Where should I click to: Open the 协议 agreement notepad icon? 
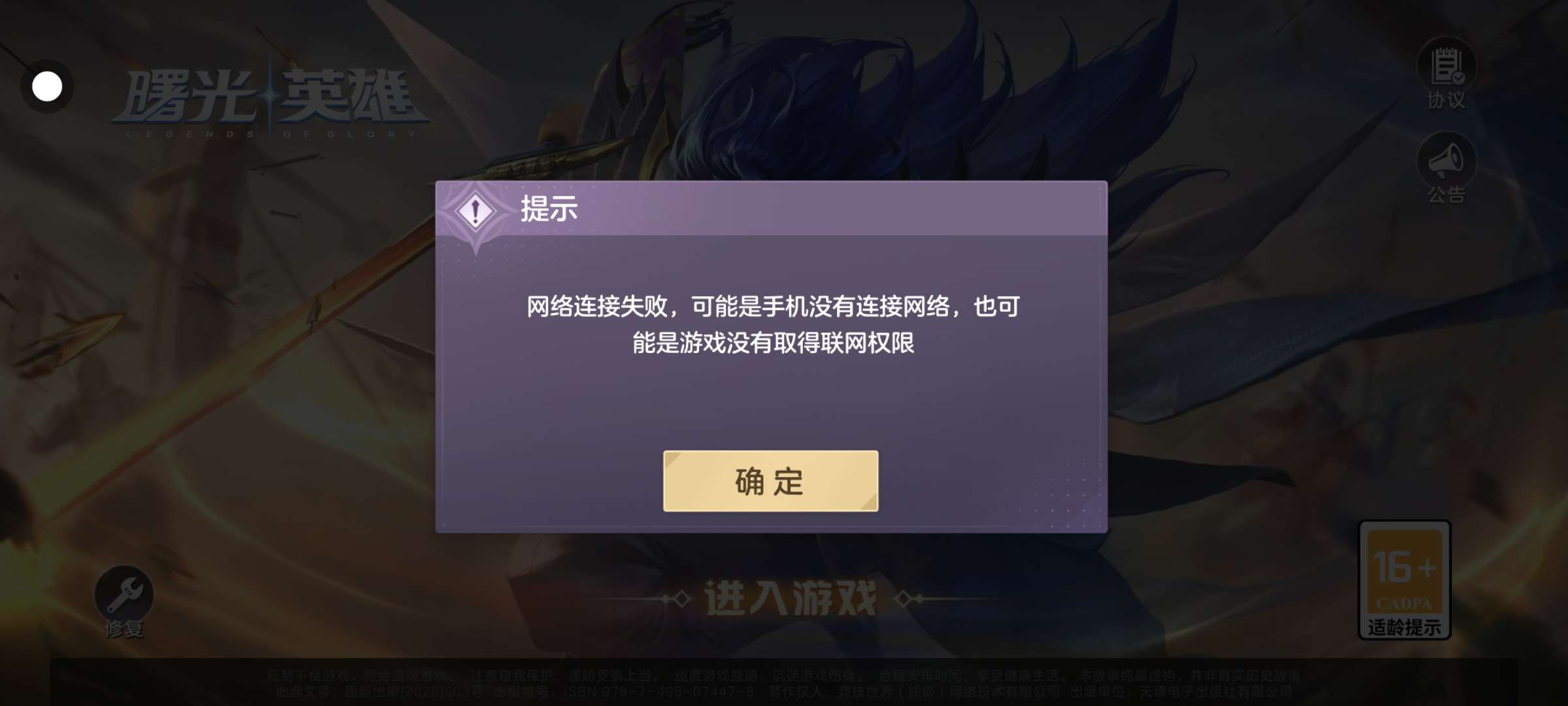point(1446,66)
